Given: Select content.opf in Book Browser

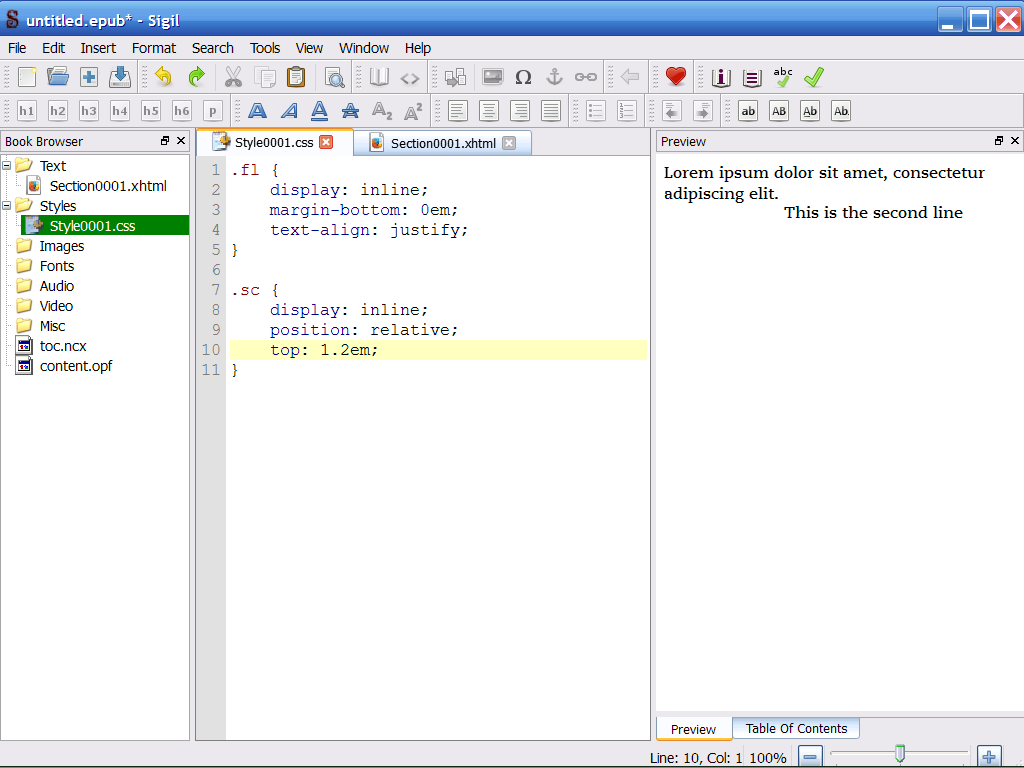Looking at the screenshot, I should [75, 366].
